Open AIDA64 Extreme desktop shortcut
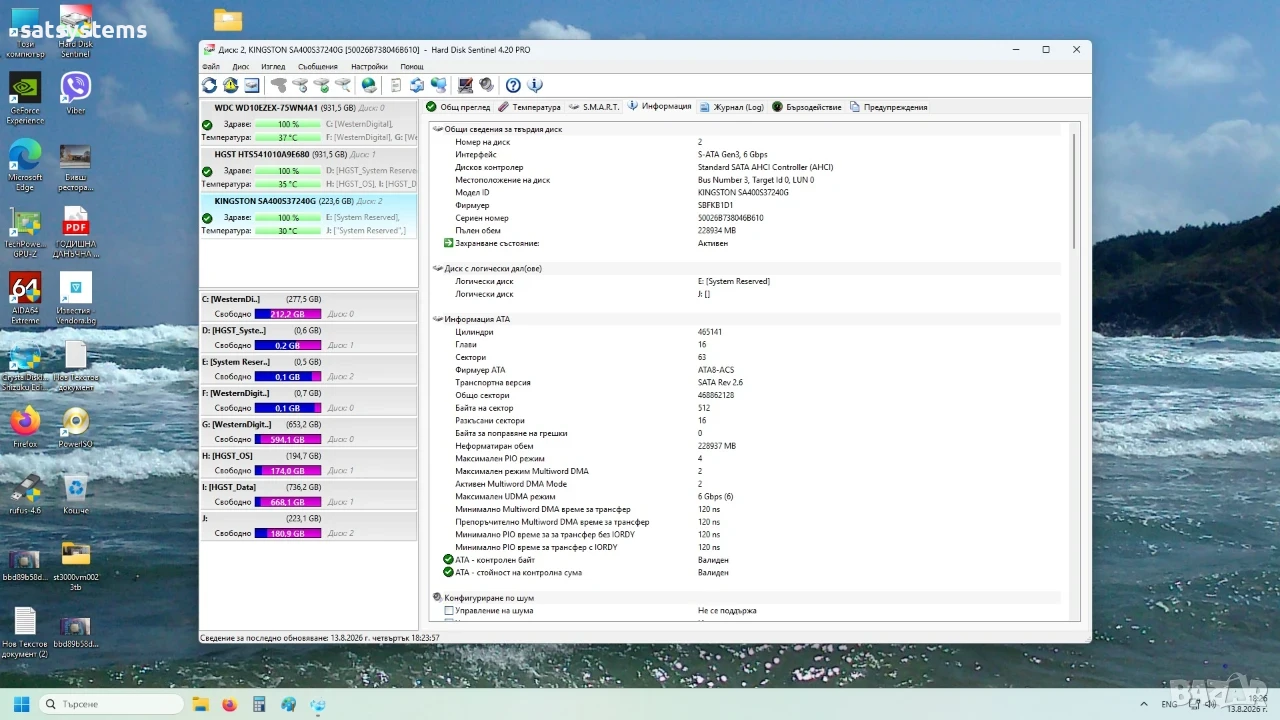Screen dimensions: 1280x720 point(25,299)
